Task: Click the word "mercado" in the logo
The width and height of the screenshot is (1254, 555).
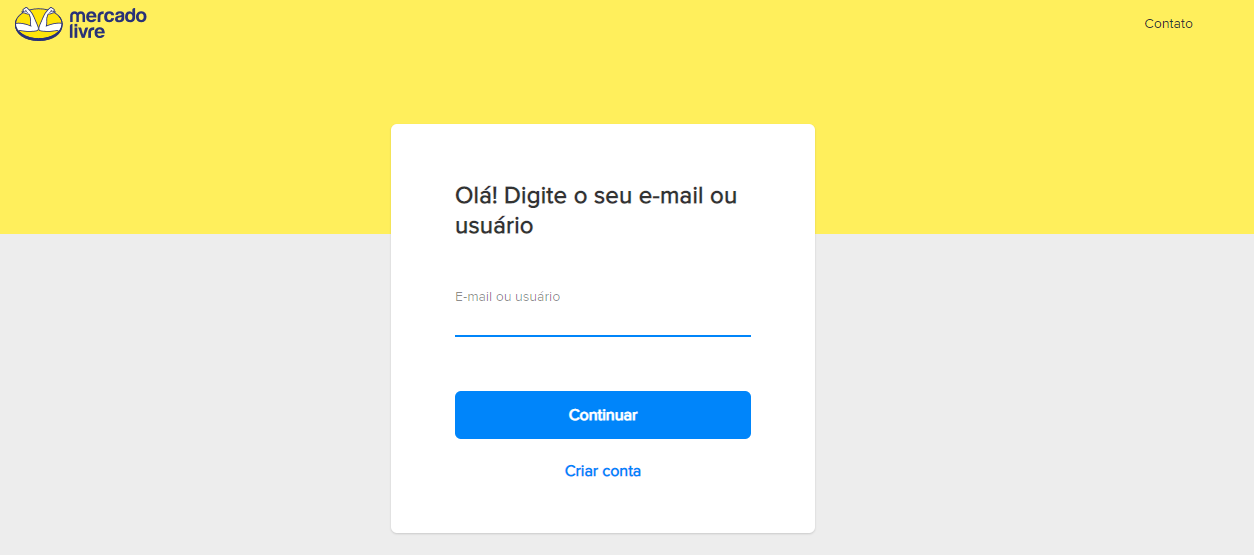Action: (x=108, y=16)
